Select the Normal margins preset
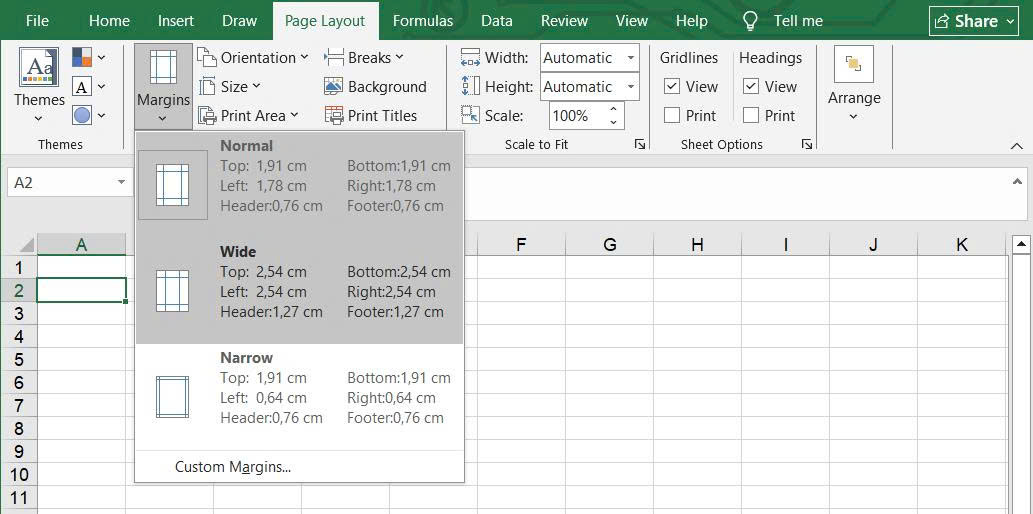This screenshot has width=1033, height=514. [299, 185]
